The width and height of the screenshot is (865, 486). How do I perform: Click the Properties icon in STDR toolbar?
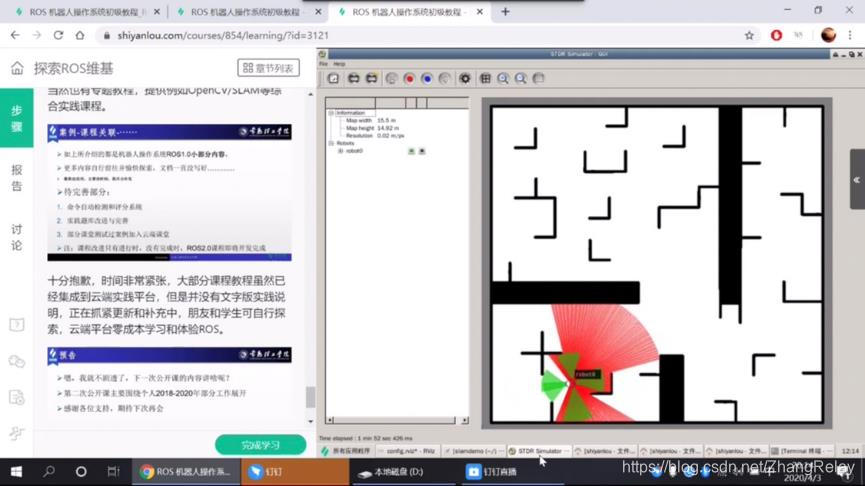click(333, 78)
